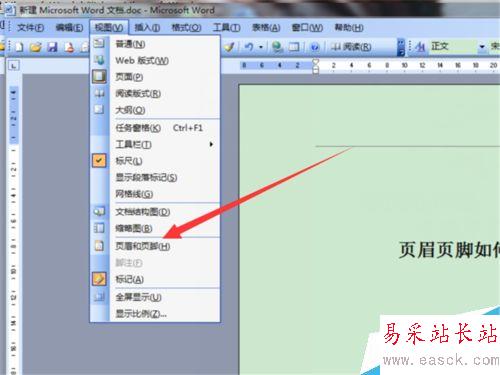Open the 表格(A) menu

(x=266, y=27)
